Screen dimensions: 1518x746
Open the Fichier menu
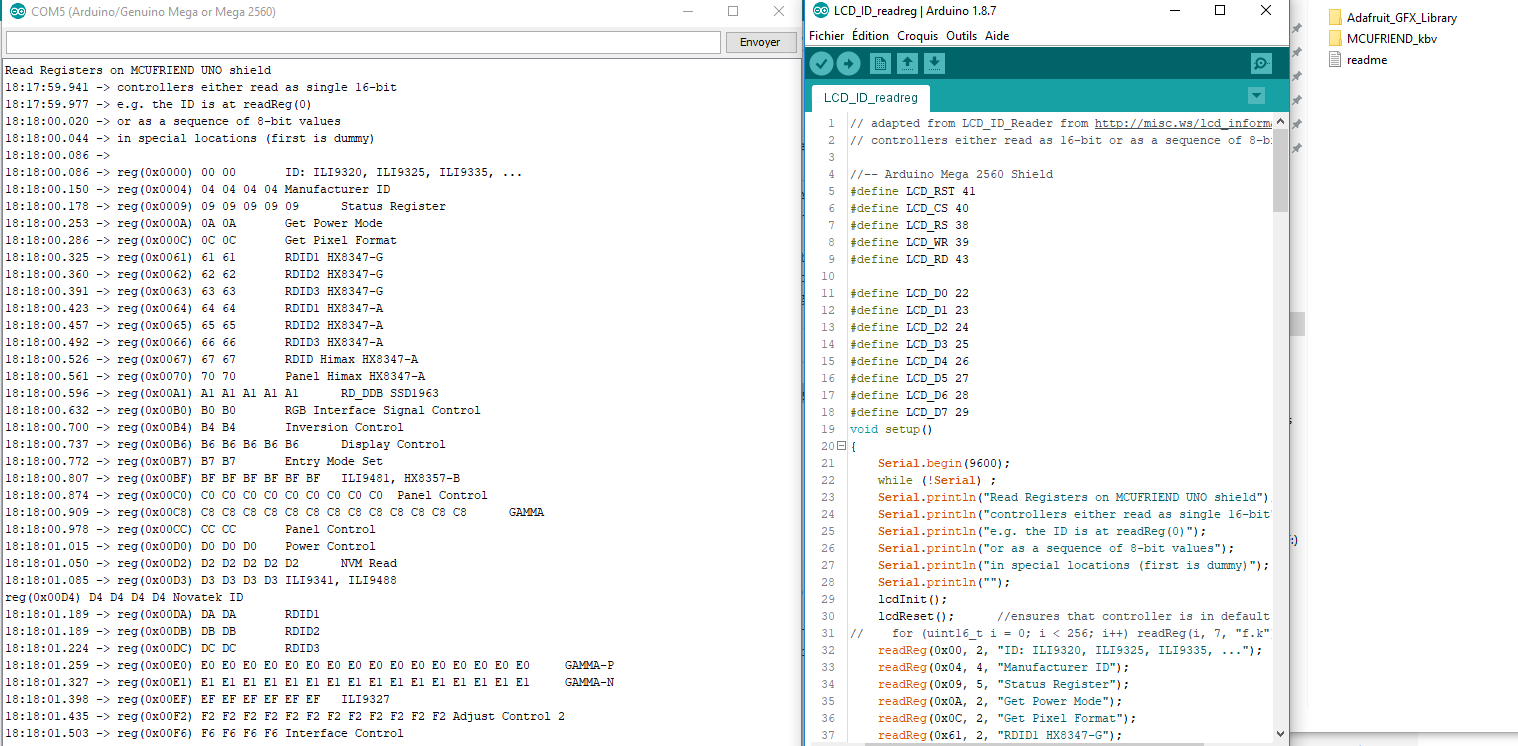pos(827,36)
